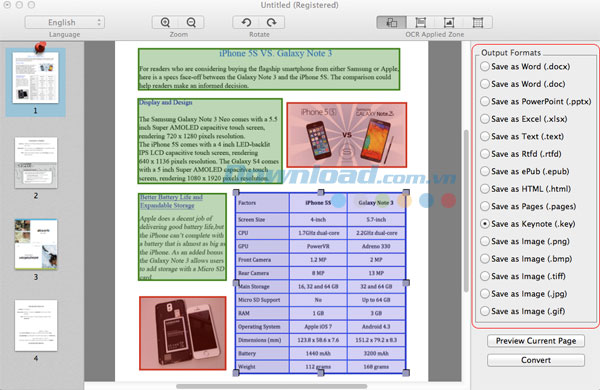The height and width of the screenshot is (390, 600).
Task: Select the third OCR Applied Zone image icon
Action: 449,22
